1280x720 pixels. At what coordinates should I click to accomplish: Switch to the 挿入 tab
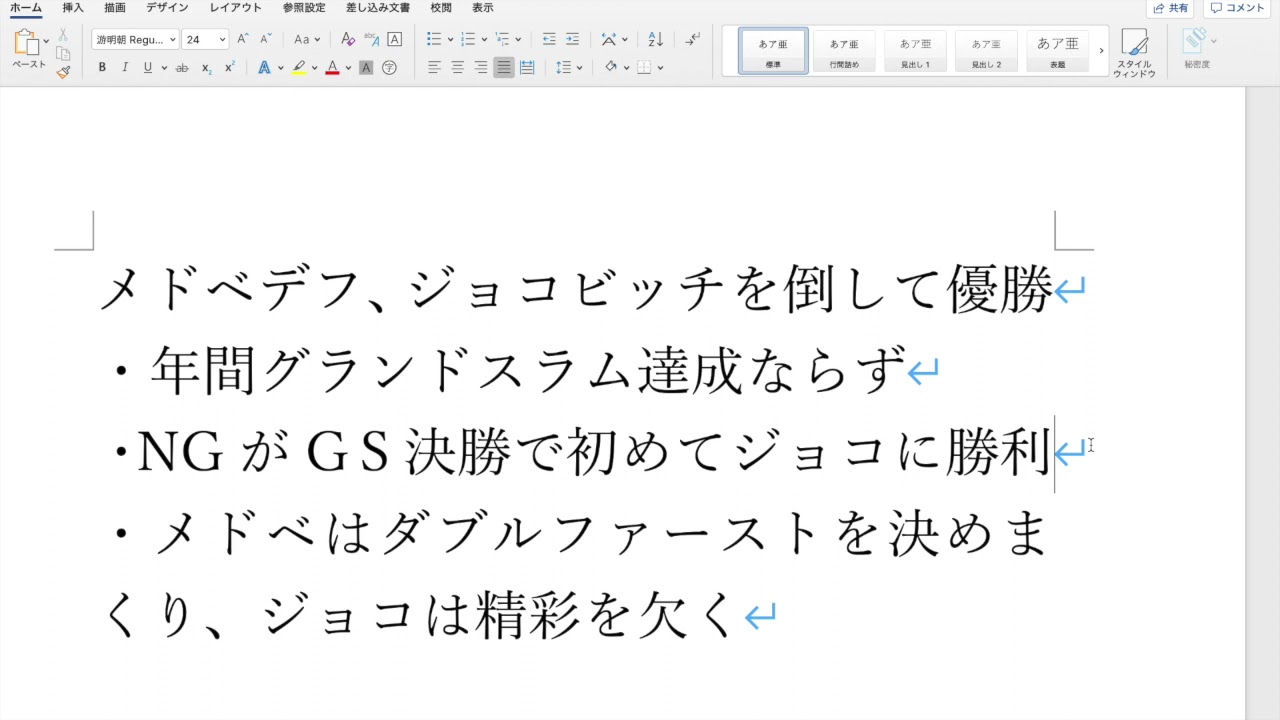pos(73,8)
